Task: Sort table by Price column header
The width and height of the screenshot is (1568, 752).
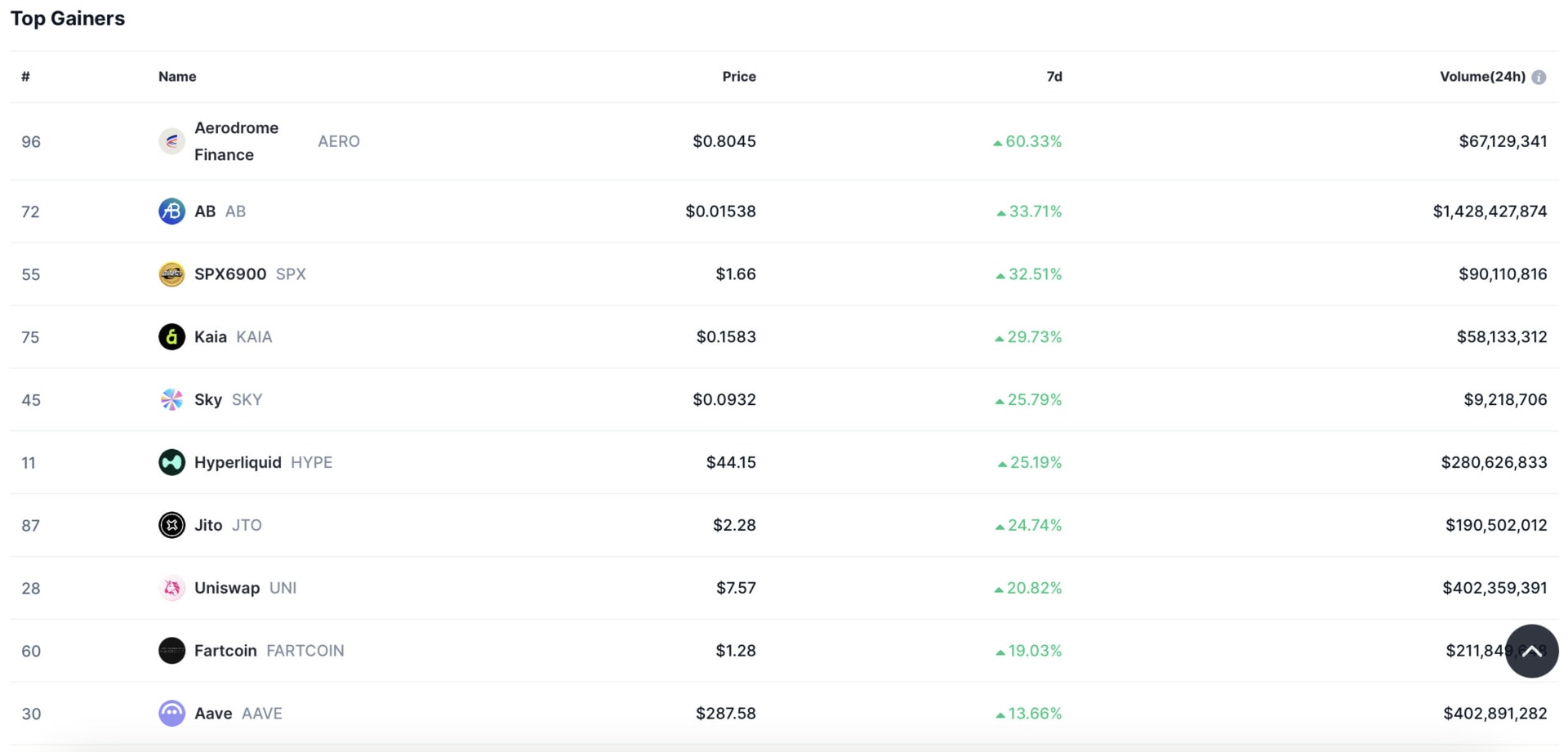Action: [738, 77]
